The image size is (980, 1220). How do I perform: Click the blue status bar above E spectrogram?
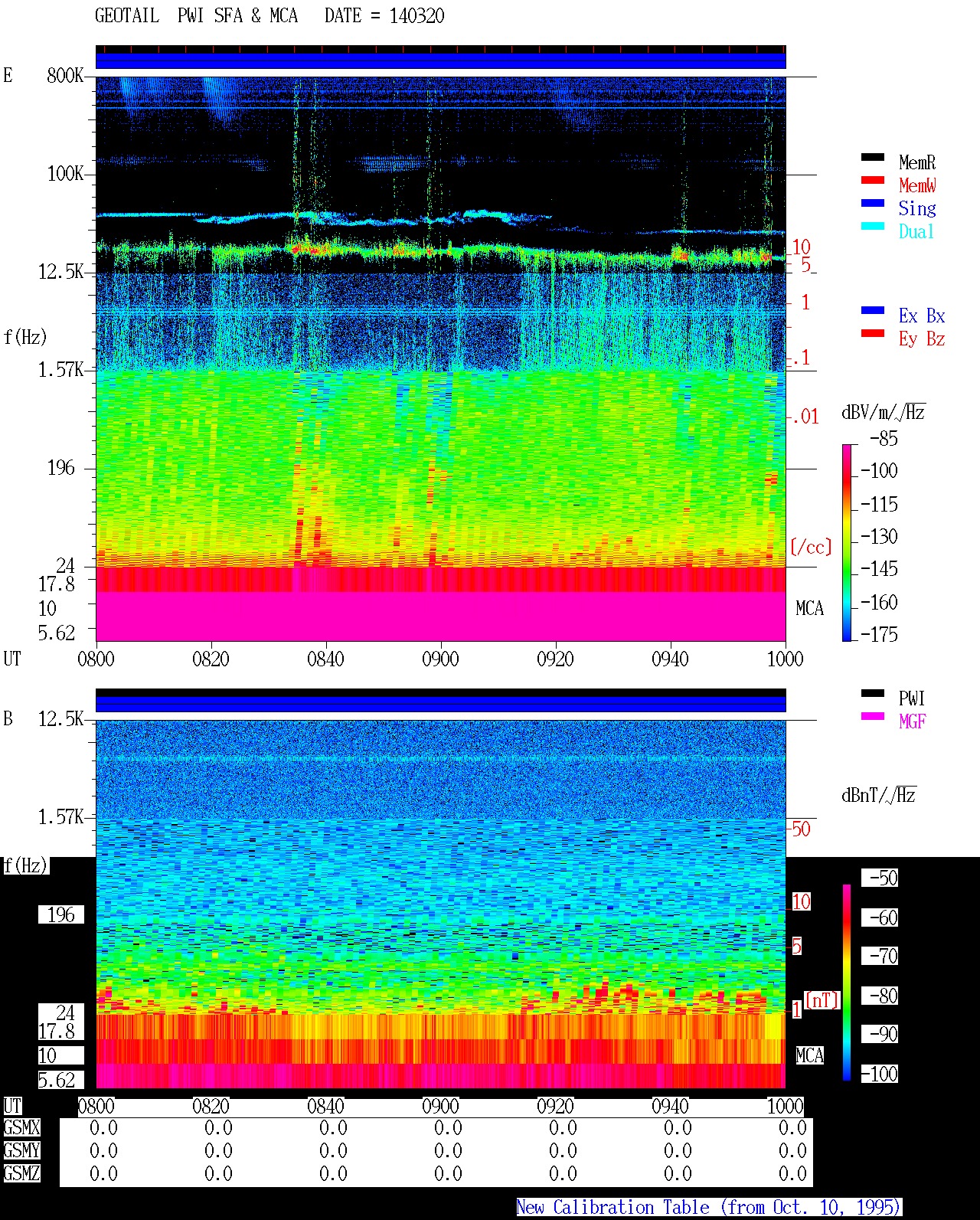(x=440, y=60)
